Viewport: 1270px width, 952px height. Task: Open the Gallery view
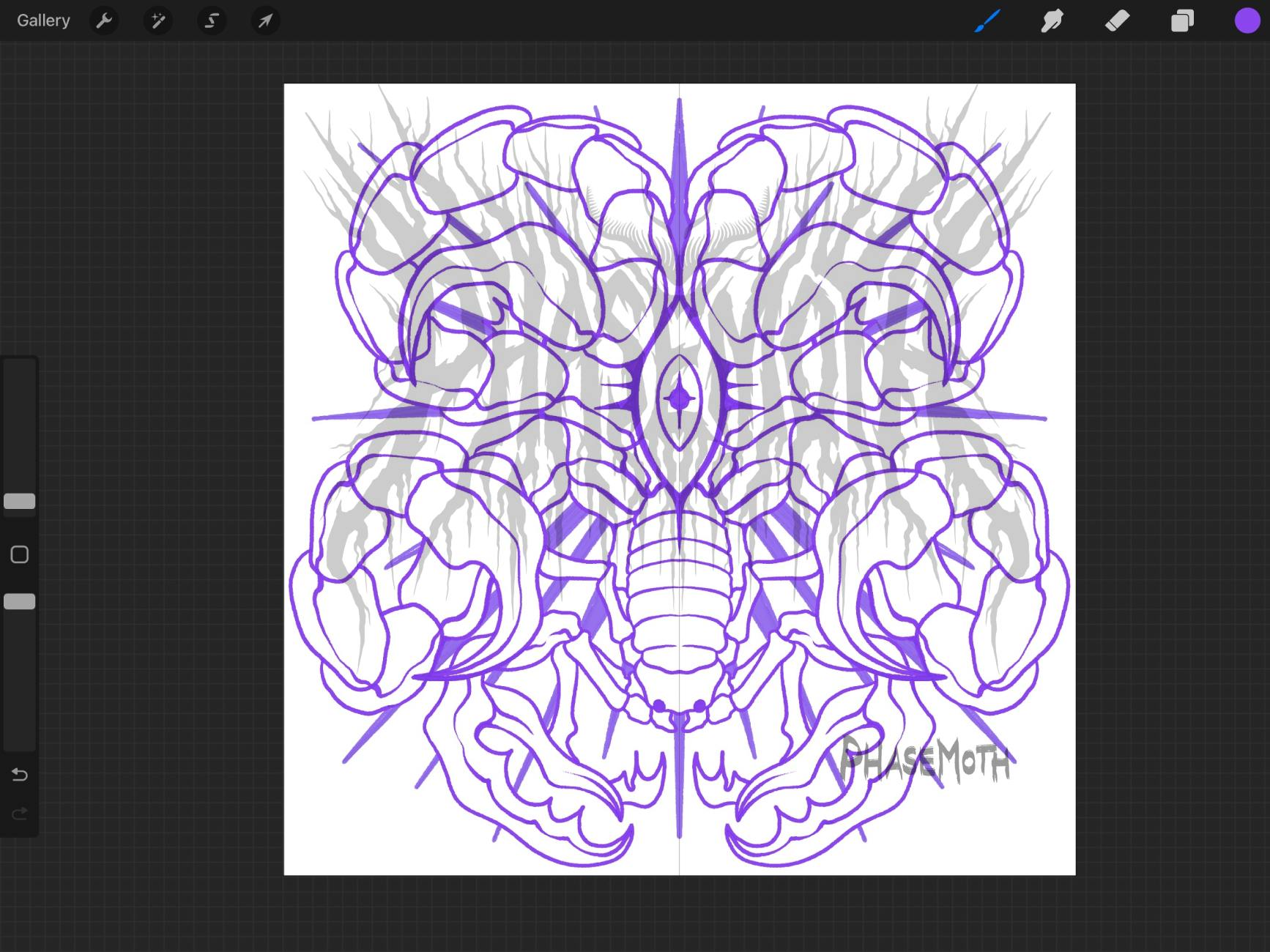[43, 21]
